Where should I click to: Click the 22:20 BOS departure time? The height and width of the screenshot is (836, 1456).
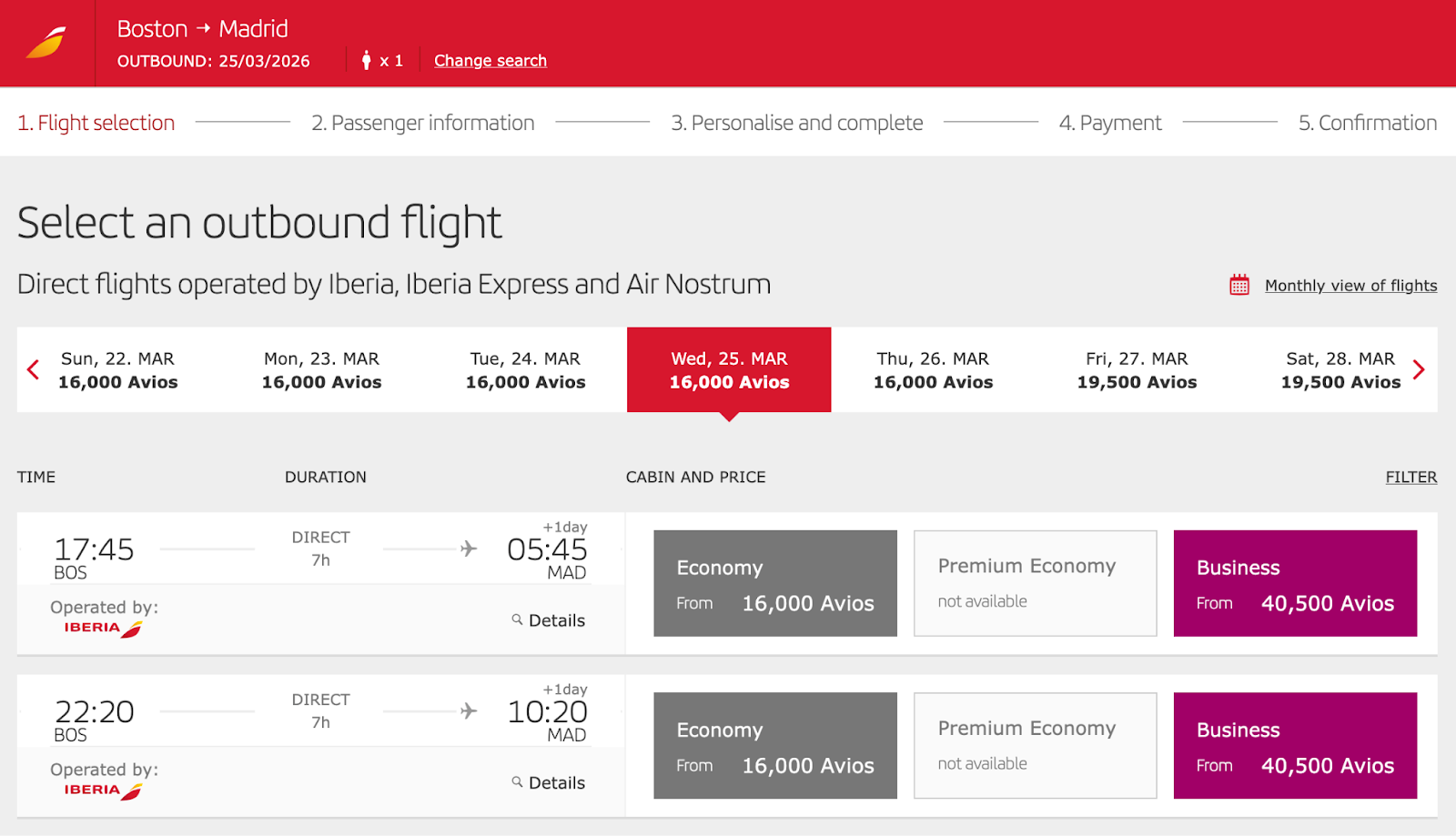click(94, 711)
